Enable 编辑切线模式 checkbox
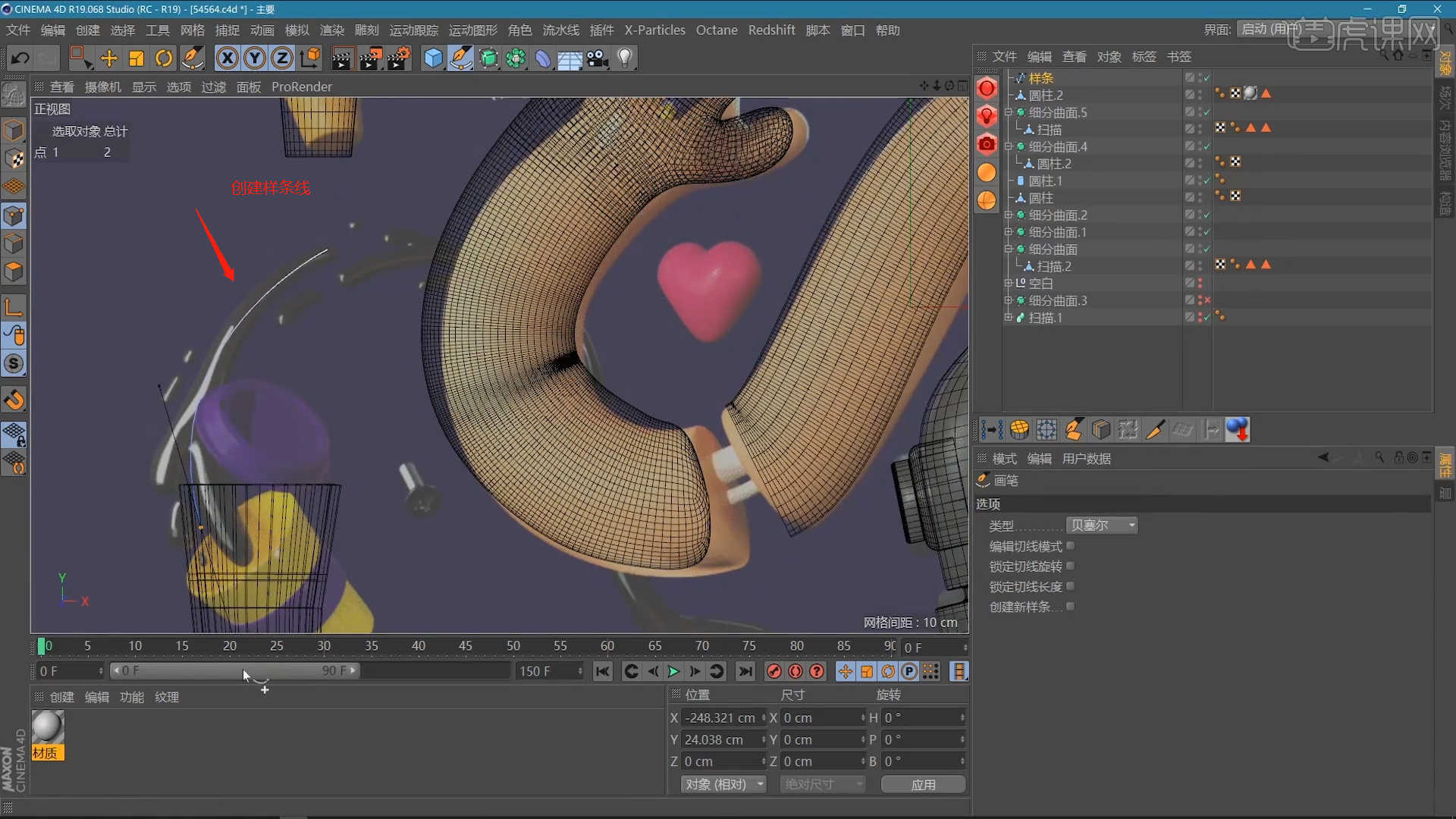The width and height of the screenshot is (1456, 819). pyautogui.click(x=1070, y=546)
